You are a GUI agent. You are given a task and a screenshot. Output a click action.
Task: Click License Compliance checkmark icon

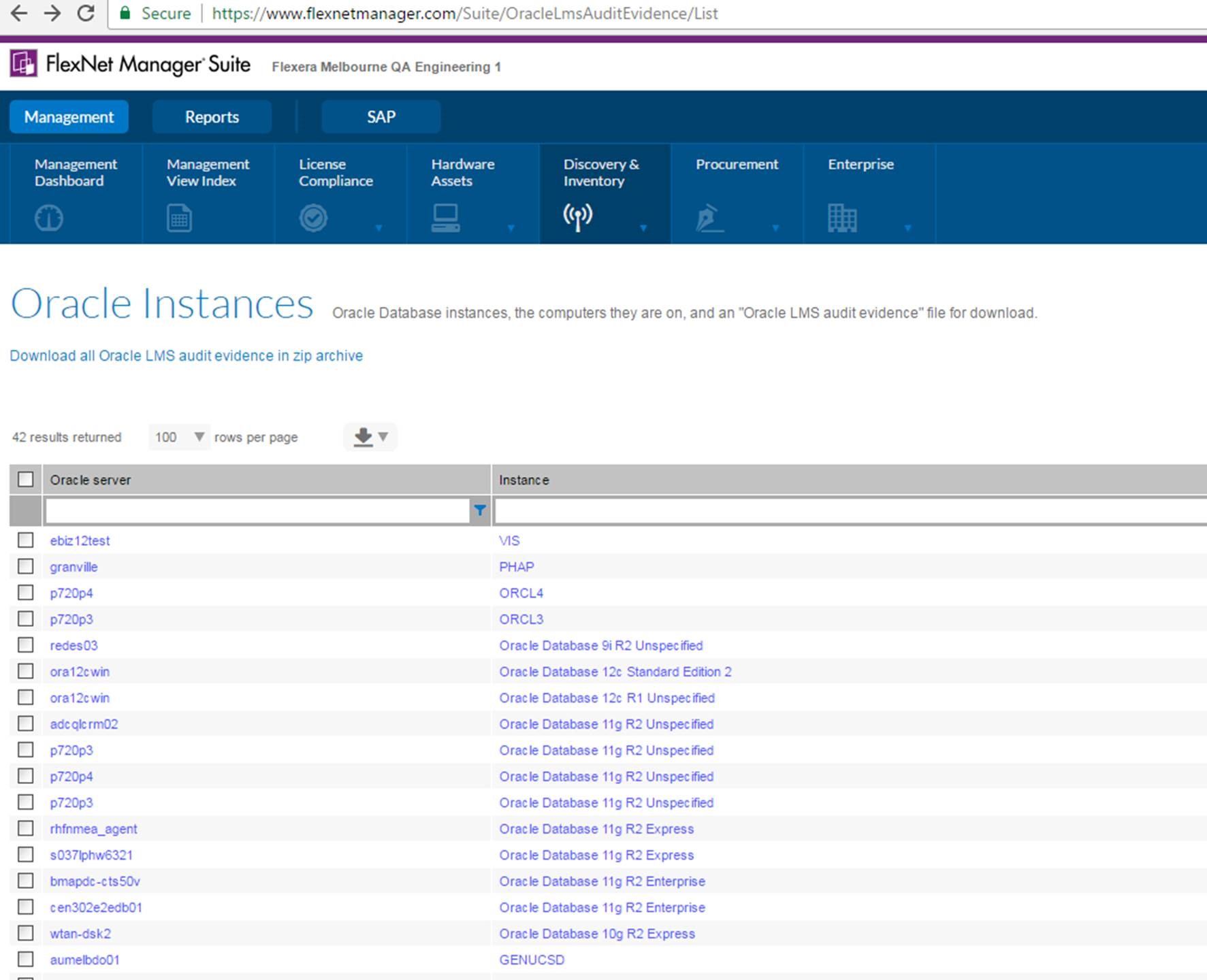pos(313,218)
